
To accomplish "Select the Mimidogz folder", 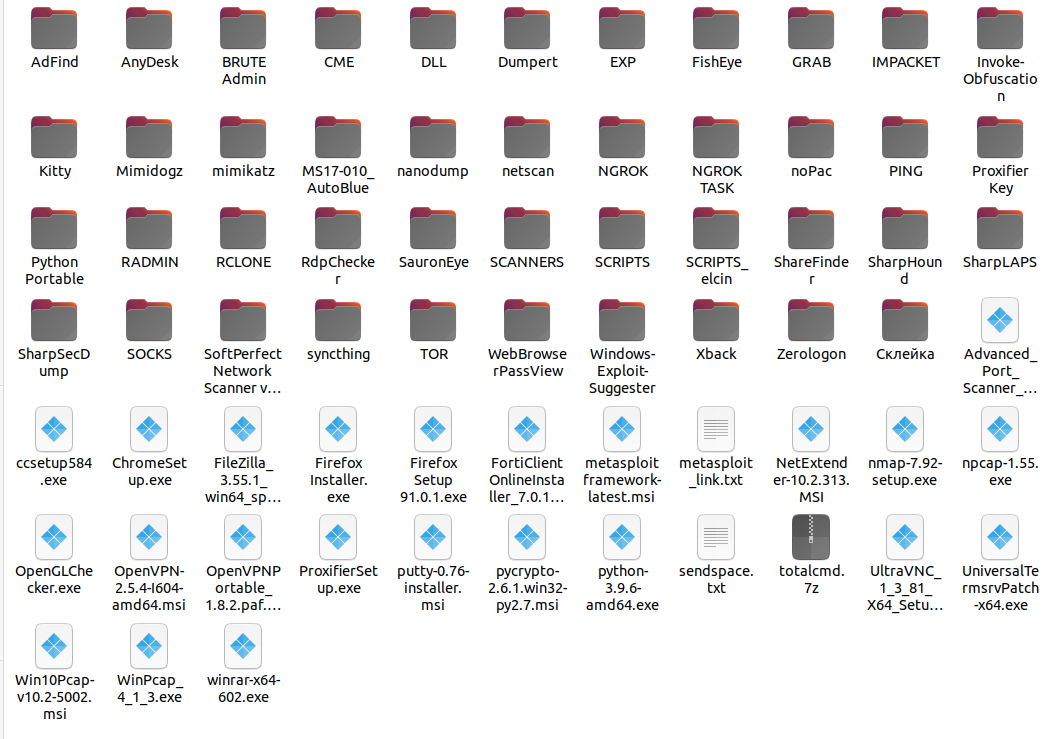I will point(149,138).
